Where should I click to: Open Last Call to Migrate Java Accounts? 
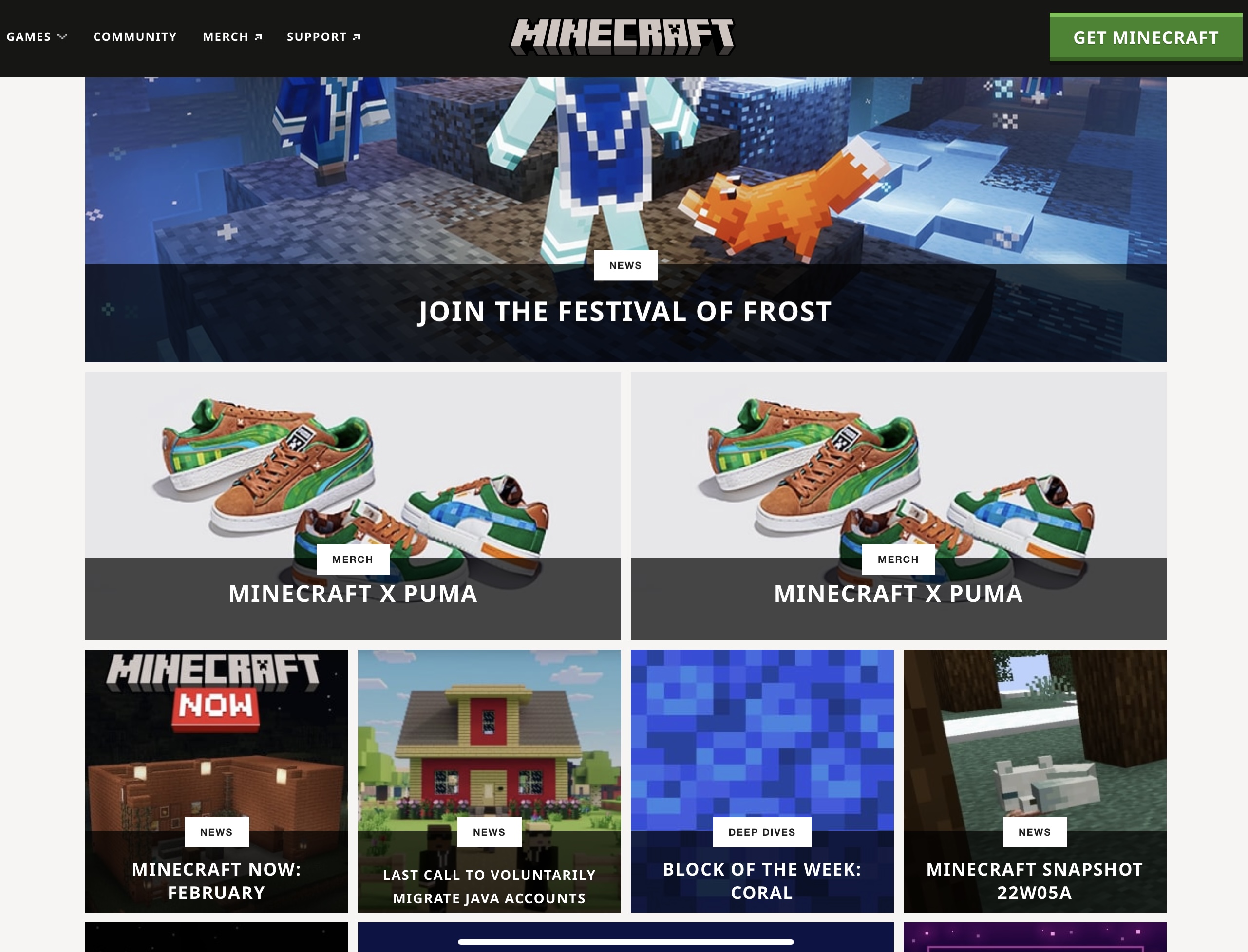point(489,886)
